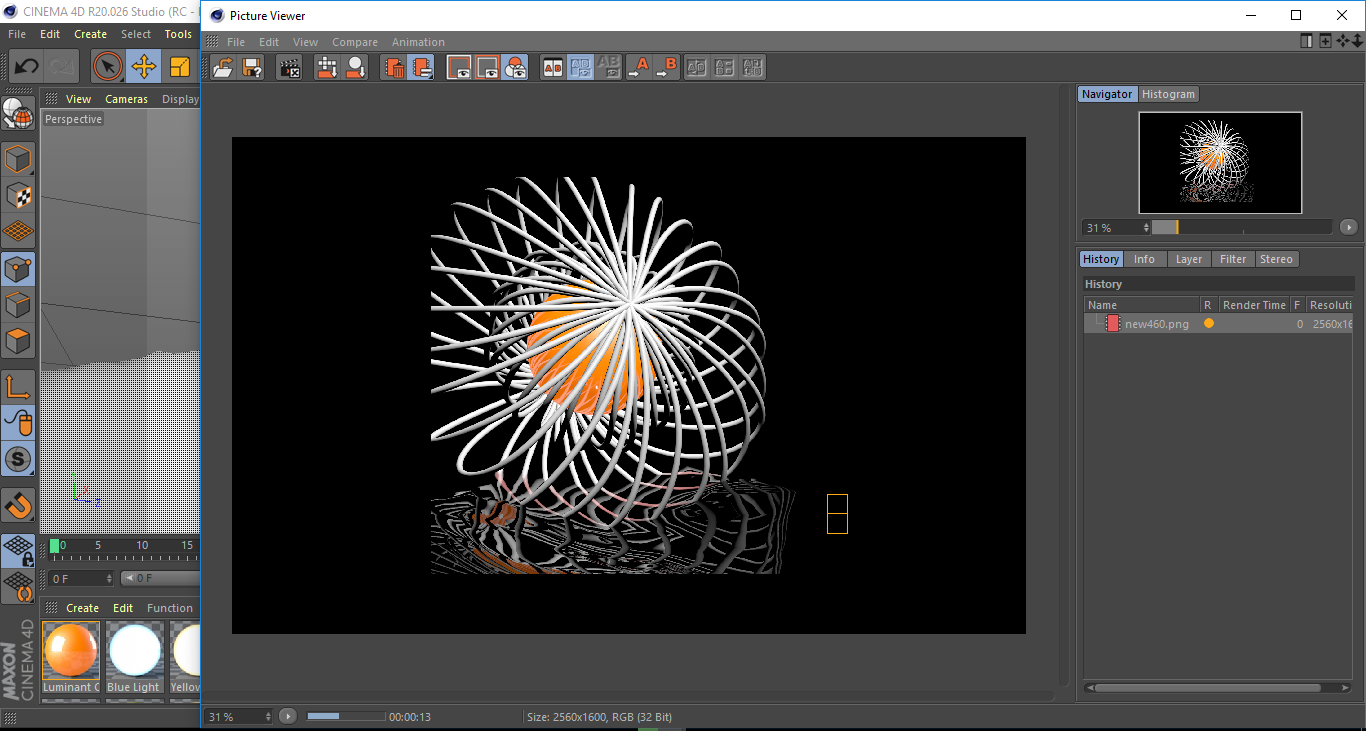The height and width of the screenshot is (731, 1366).
Task: Open the Cameras menu in the viewport
Action: (x=126, y=99)
